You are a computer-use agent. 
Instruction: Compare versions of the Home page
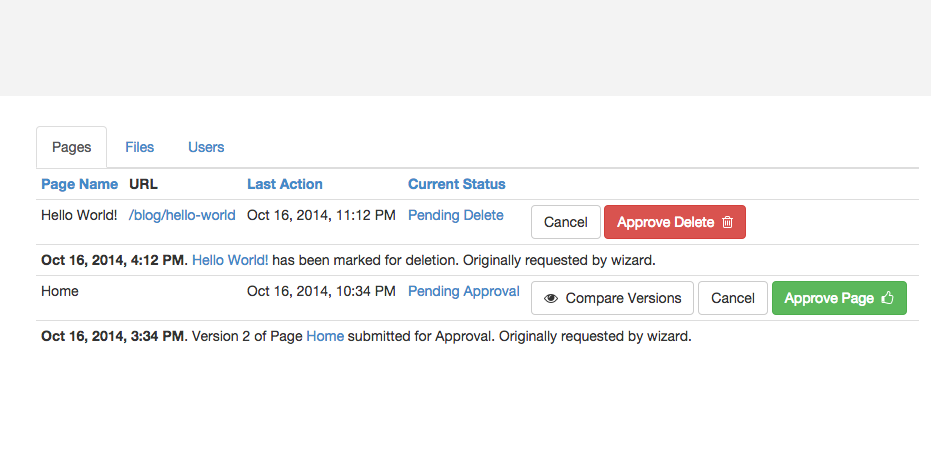pos(612,298)
